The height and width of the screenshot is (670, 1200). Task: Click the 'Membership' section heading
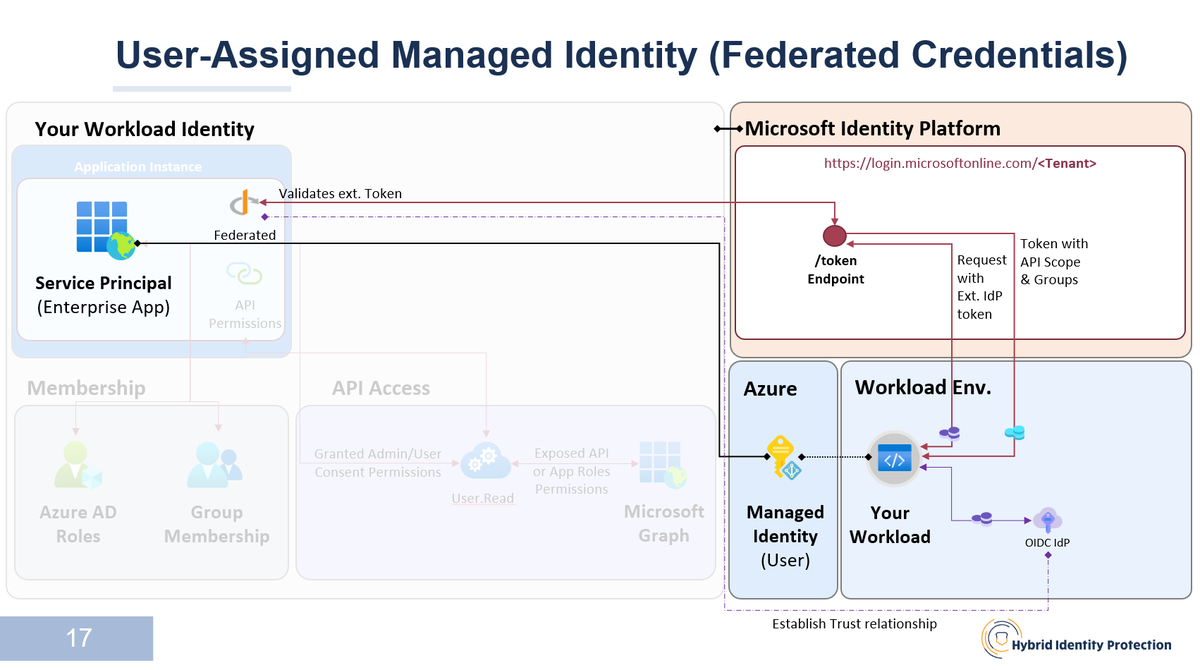pos(86,388)
